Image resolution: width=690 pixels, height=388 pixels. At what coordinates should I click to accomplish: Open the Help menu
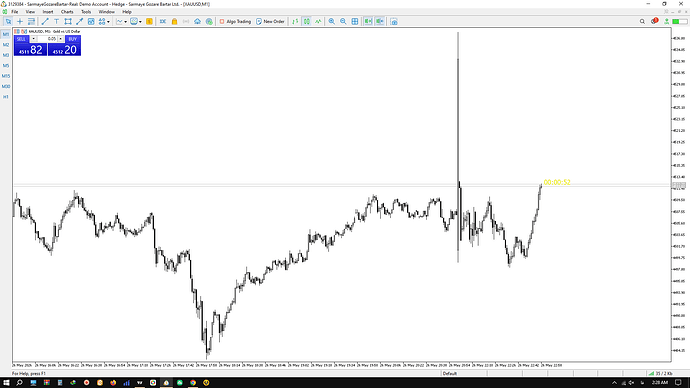click(127, 12)
